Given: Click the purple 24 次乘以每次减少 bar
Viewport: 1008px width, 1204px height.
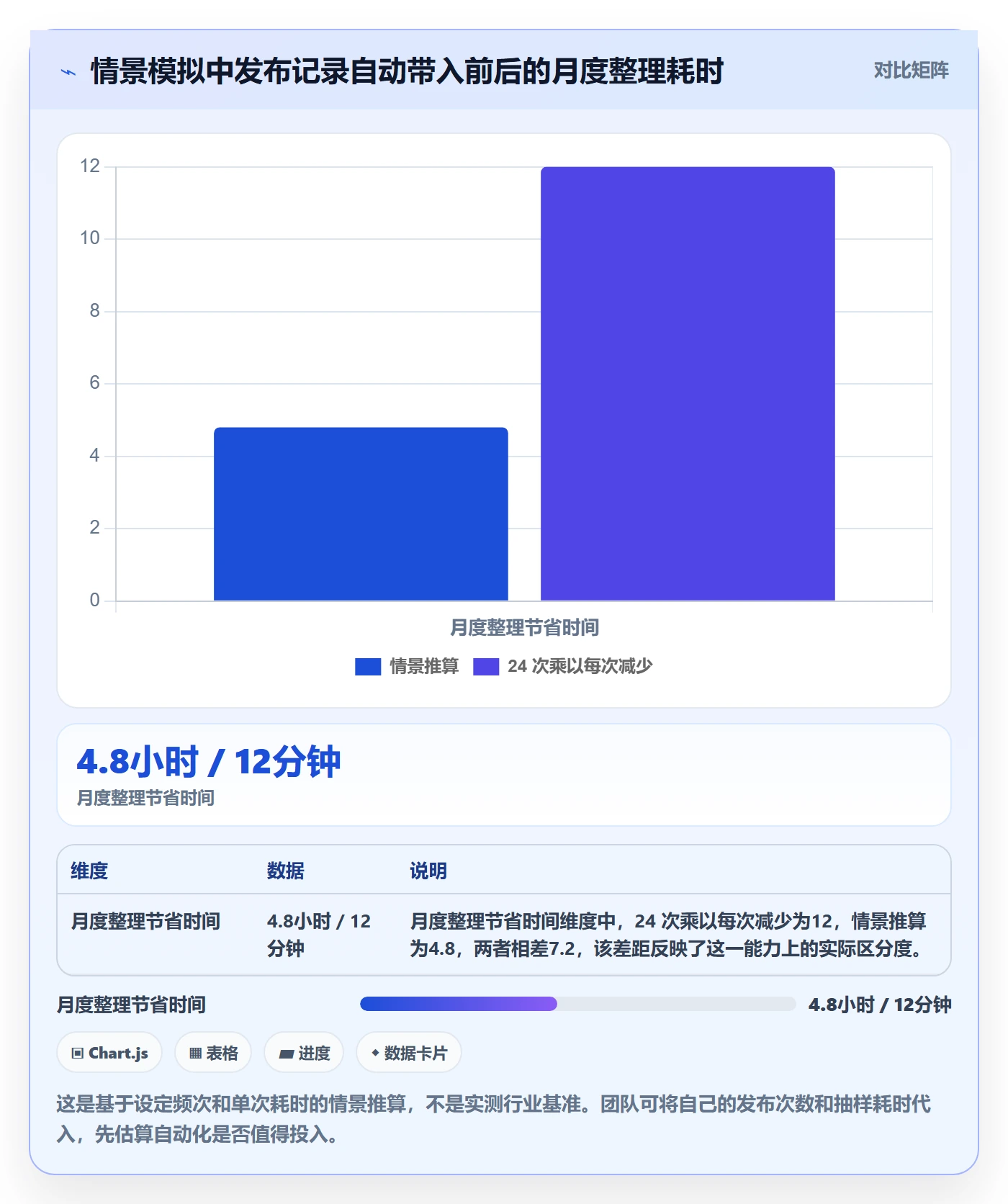Looking at the screenshot, I should [x=688, y=384].
